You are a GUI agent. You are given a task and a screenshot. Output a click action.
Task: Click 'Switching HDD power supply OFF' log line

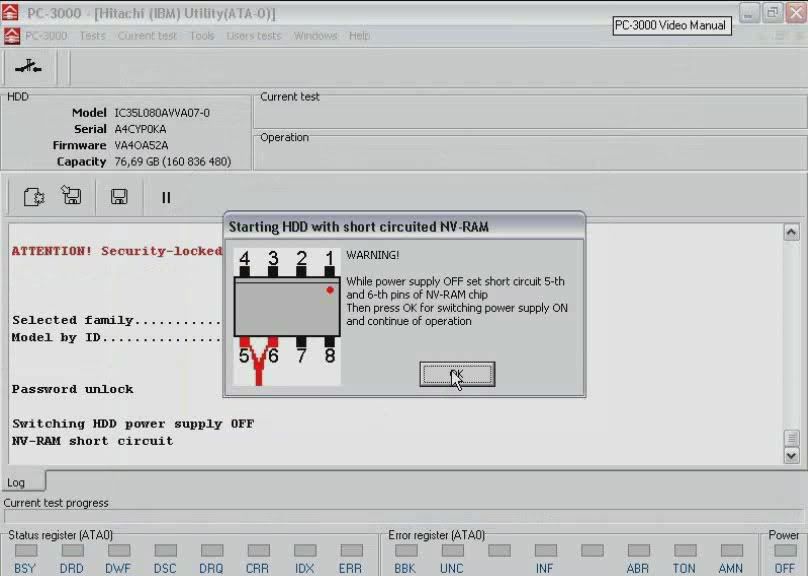(x=133, y=423)
